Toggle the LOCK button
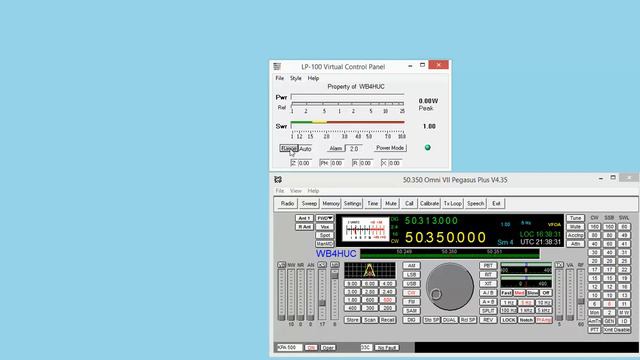Image resolution: width=640 pixels, height=360 pixels. [x=508, y=320]
